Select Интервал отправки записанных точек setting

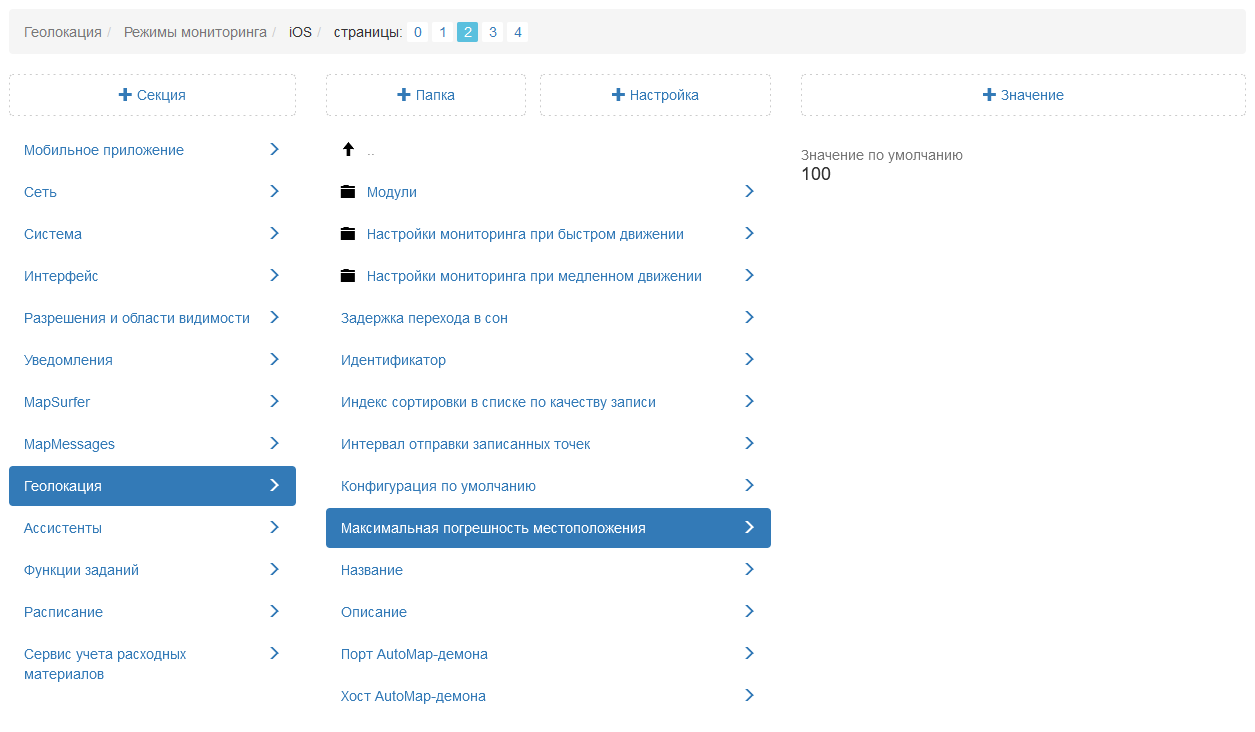[x=548, y=444]
